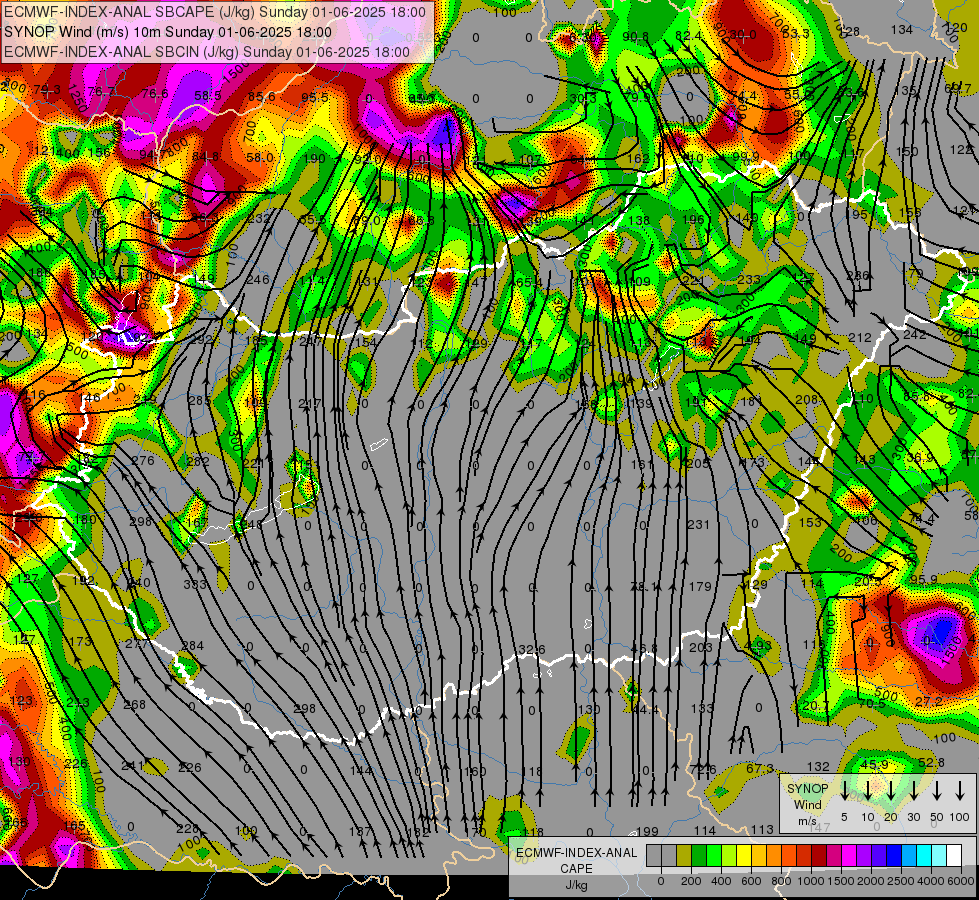Click the 20 m/s wind arrow in legend
Screen dimensions: 979x900
891,791
